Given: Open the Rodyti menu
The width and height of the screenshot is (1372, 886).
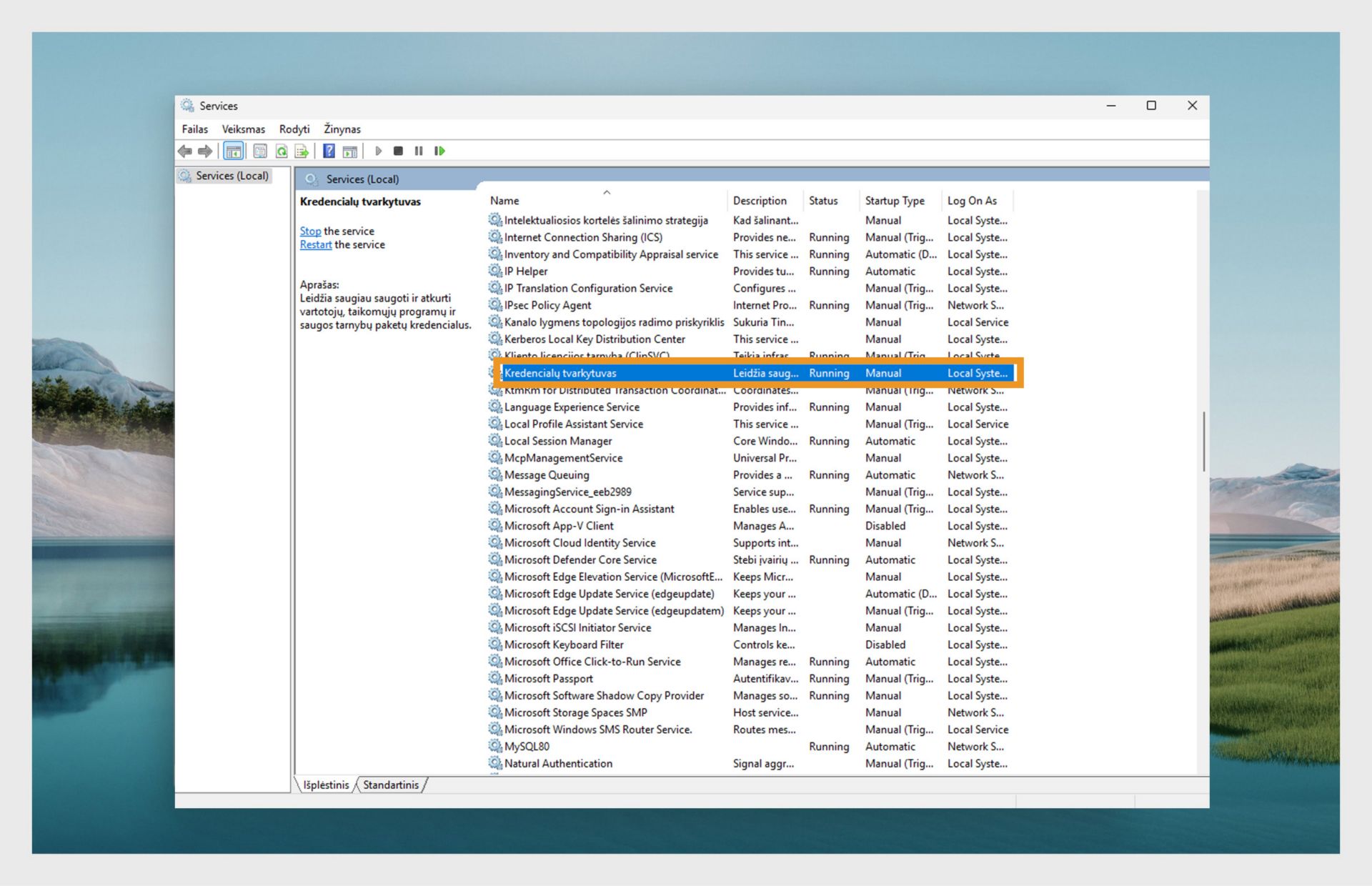Looking at the screenshot, I should [x=294, y=129].
